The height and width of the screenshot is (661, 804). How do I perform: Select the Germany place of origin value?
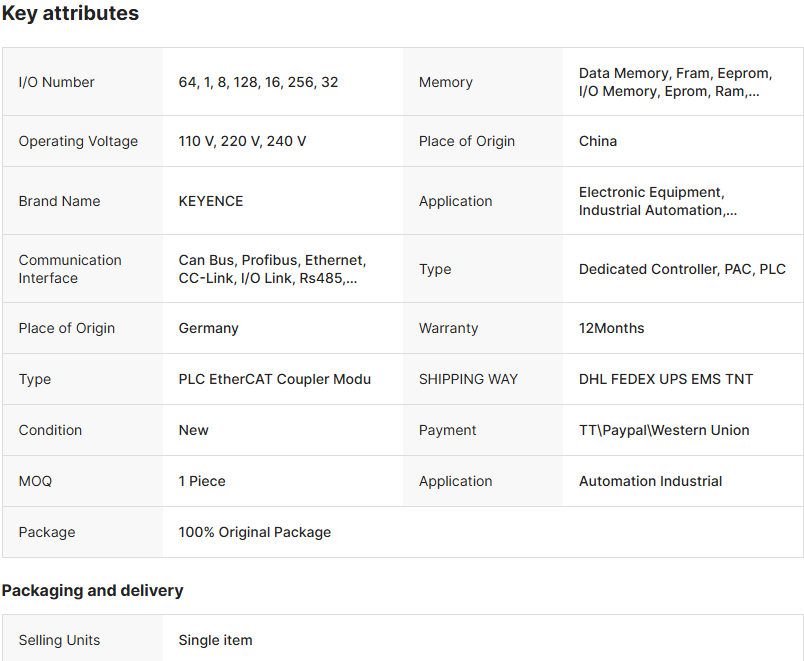[208, 328]
